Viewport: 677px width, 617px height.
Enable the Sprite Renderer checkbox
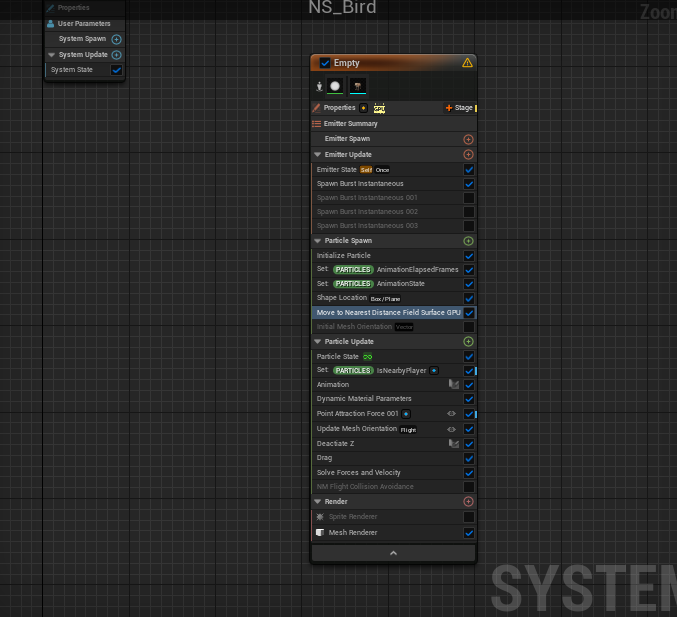click(469, 517)
